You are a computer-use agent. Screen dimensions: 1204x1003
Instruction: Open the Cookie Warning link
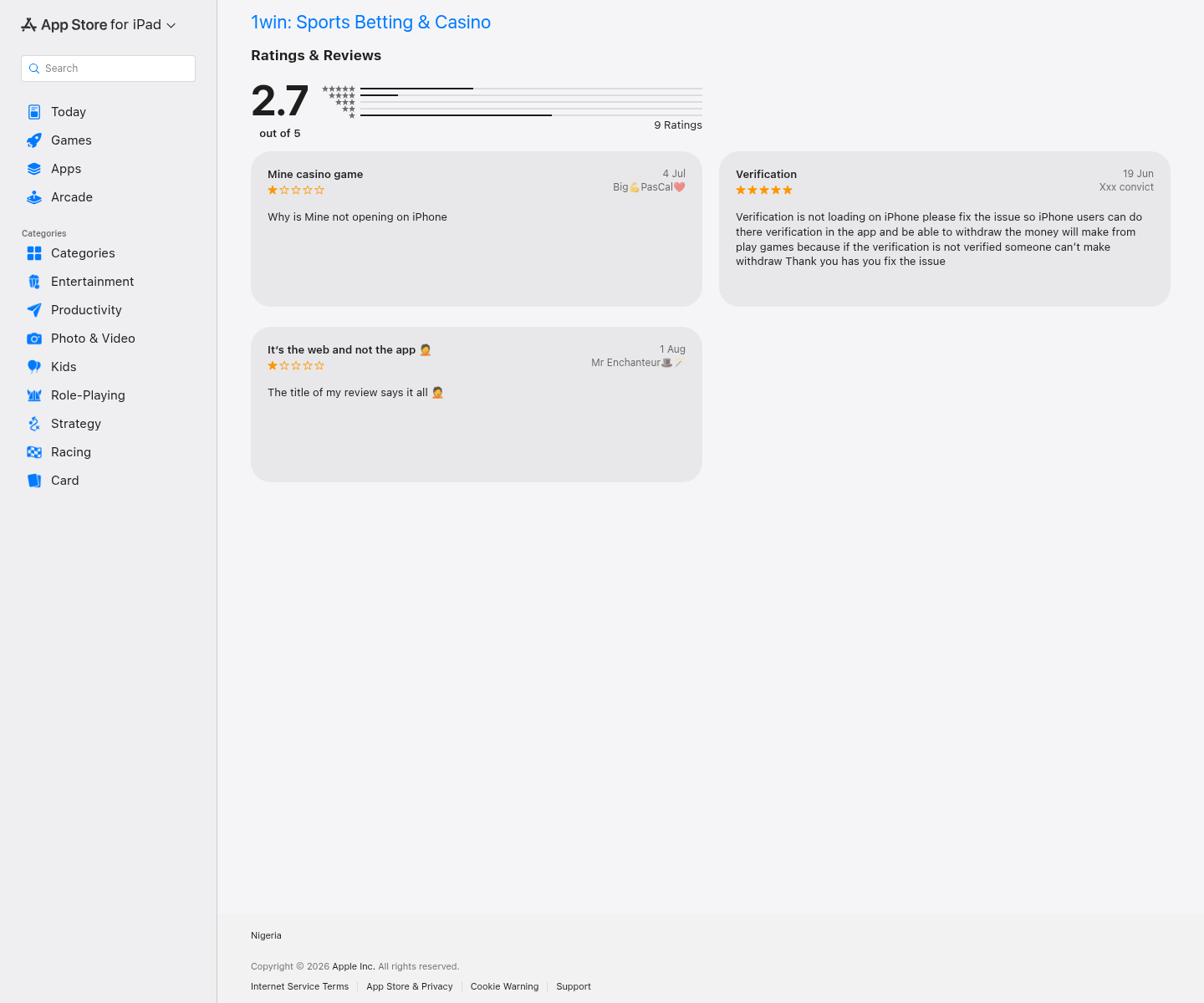[504, 986]
